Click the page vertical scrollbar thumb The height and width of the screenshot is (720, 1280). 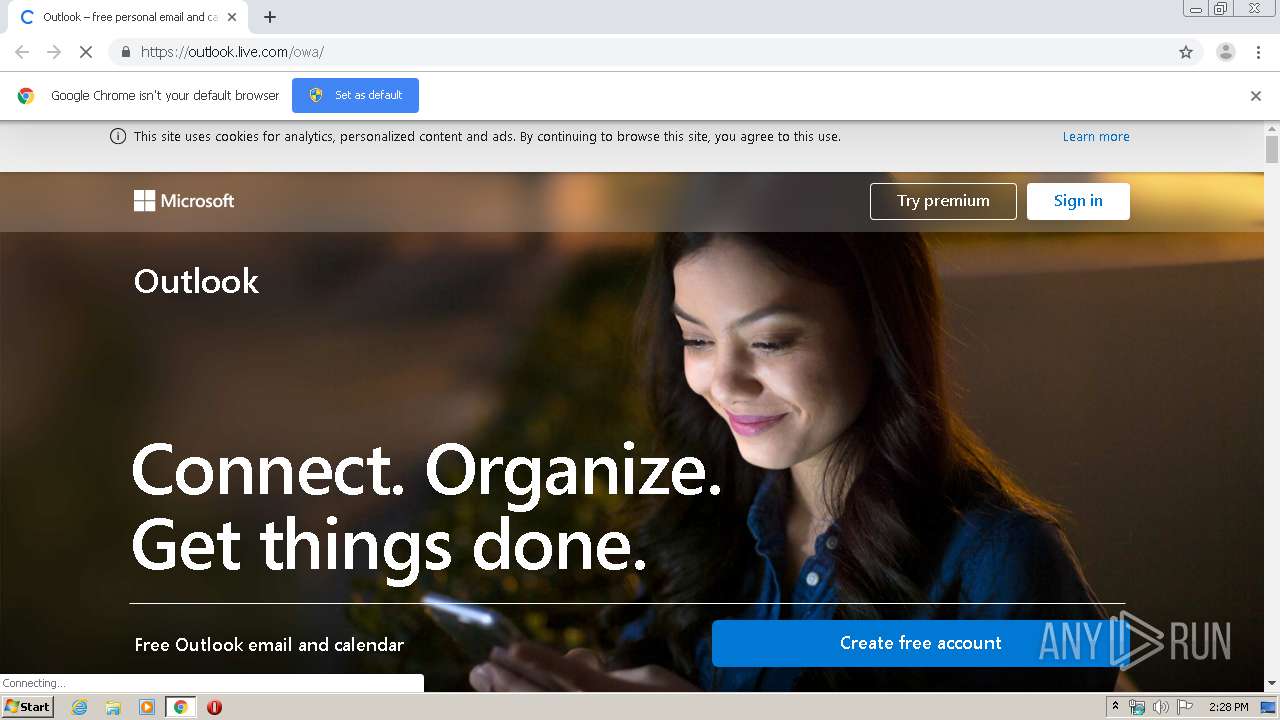[x=1272, y=150]
